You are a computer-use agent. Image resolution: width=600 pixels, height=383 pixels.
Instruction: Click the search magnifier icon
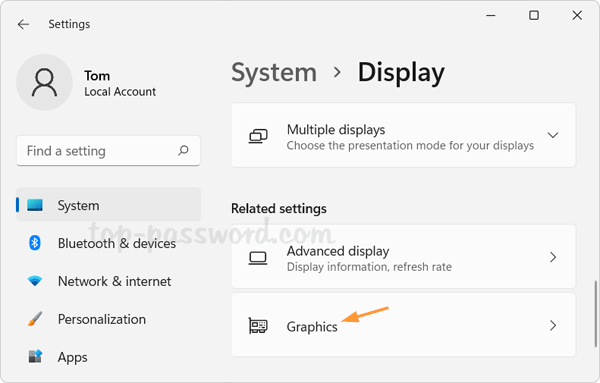(183, 150)
